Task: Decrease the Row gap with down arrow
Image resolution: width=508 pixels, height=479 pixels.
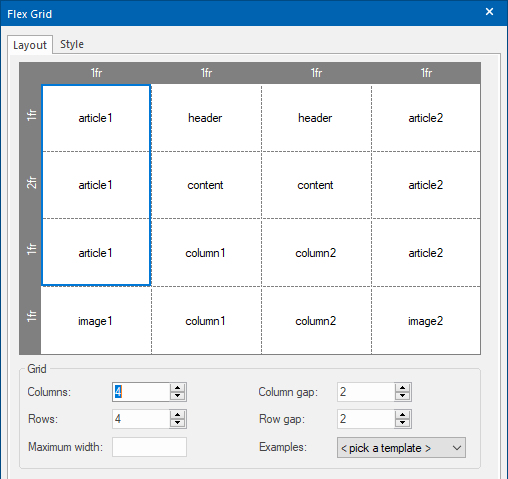Action: click(x=402, y=423)
